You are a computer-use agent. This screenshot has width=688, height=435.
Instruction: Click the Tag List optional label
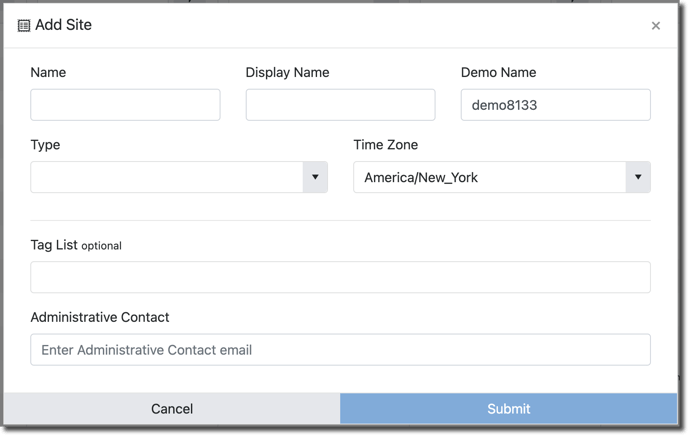(x=76, y=245)
